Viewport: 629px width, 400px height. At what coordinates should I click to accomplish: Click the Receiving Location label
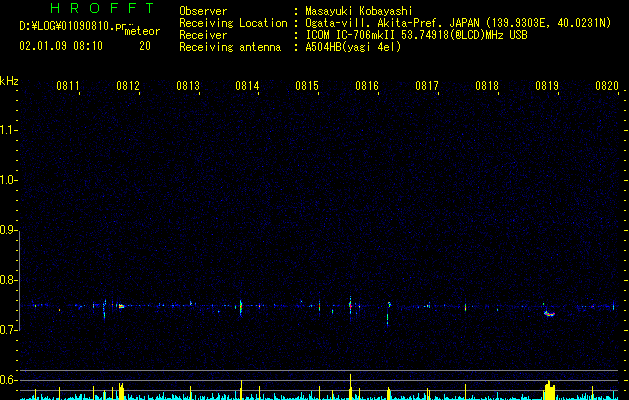click(x=233, y=23)
